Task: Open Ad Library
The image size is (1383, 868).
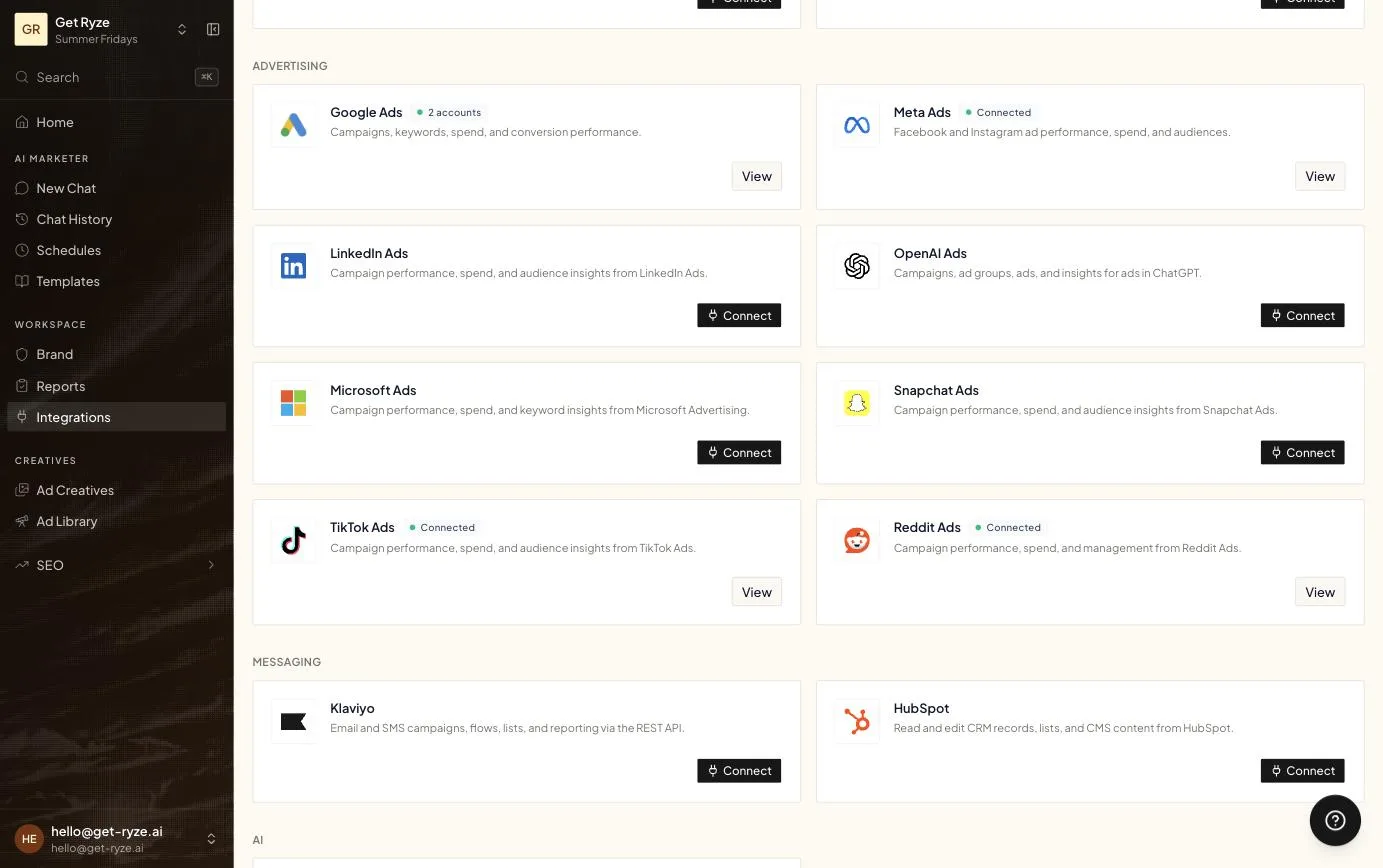Action: (116, 521)
